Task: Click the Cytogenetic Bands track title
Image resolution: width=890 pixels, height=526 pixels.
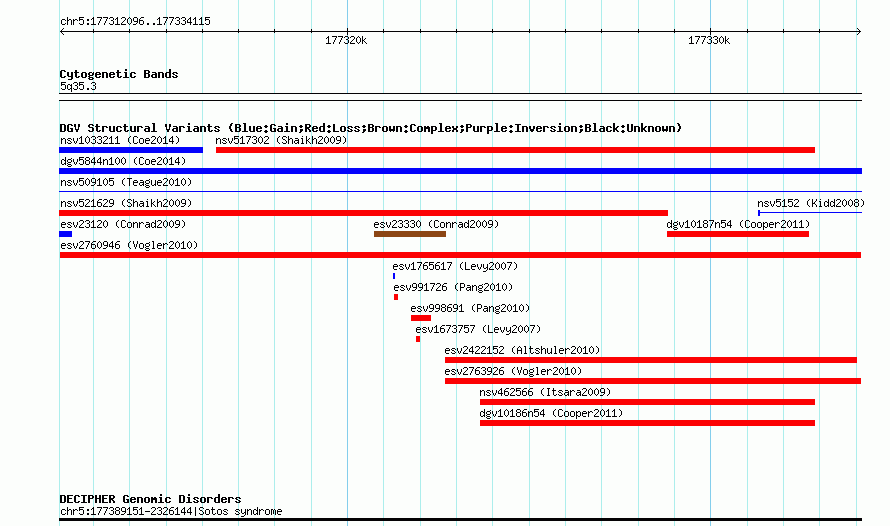Action: coord(119,74)
